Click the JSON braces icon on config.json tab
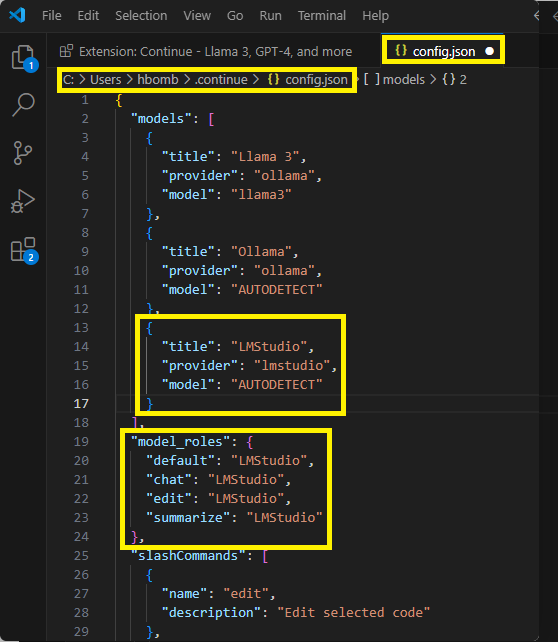 [x=401, y=51]
